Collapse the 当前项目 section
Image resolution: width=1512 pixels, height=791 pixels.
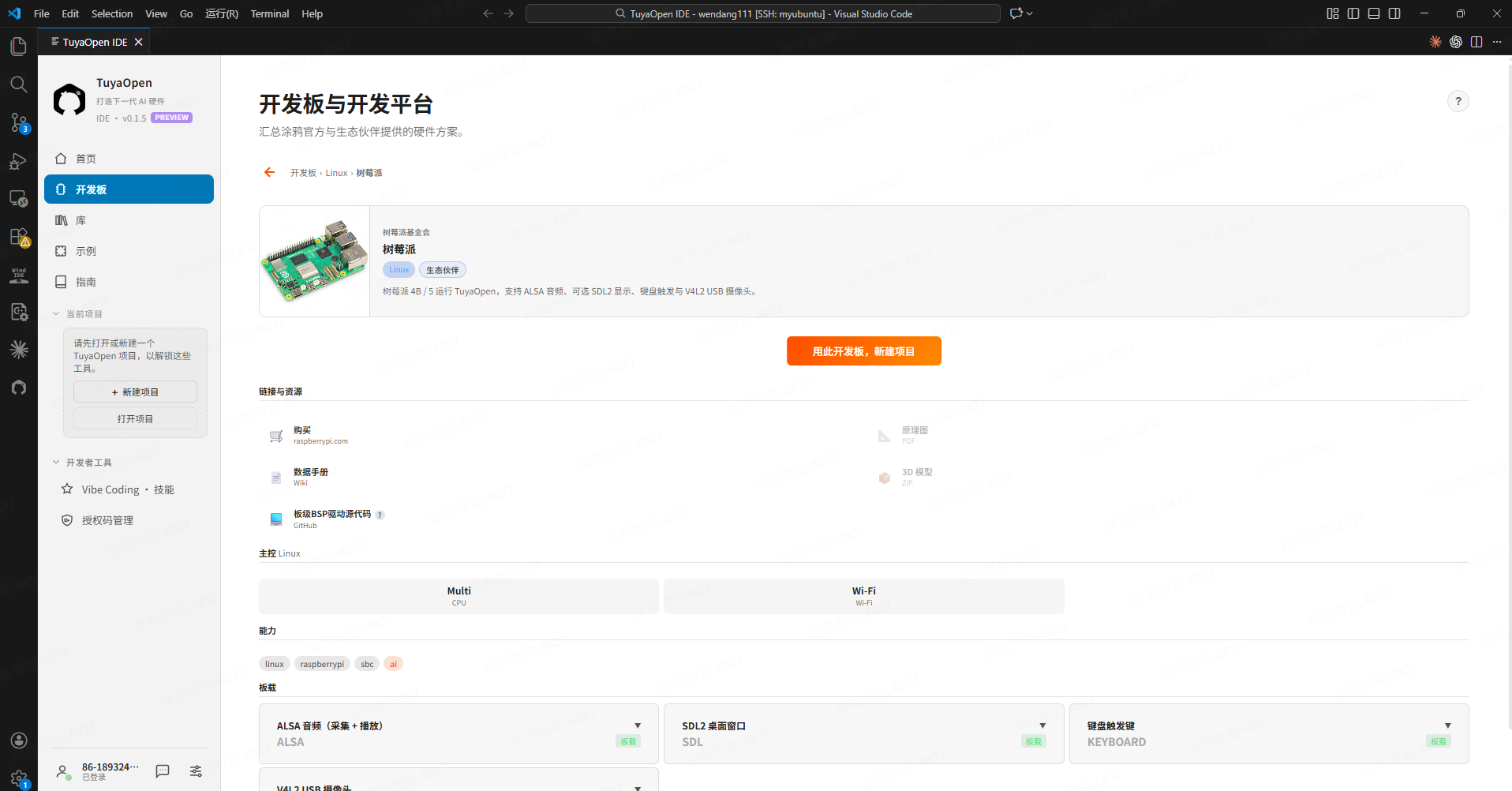[77, 314]
